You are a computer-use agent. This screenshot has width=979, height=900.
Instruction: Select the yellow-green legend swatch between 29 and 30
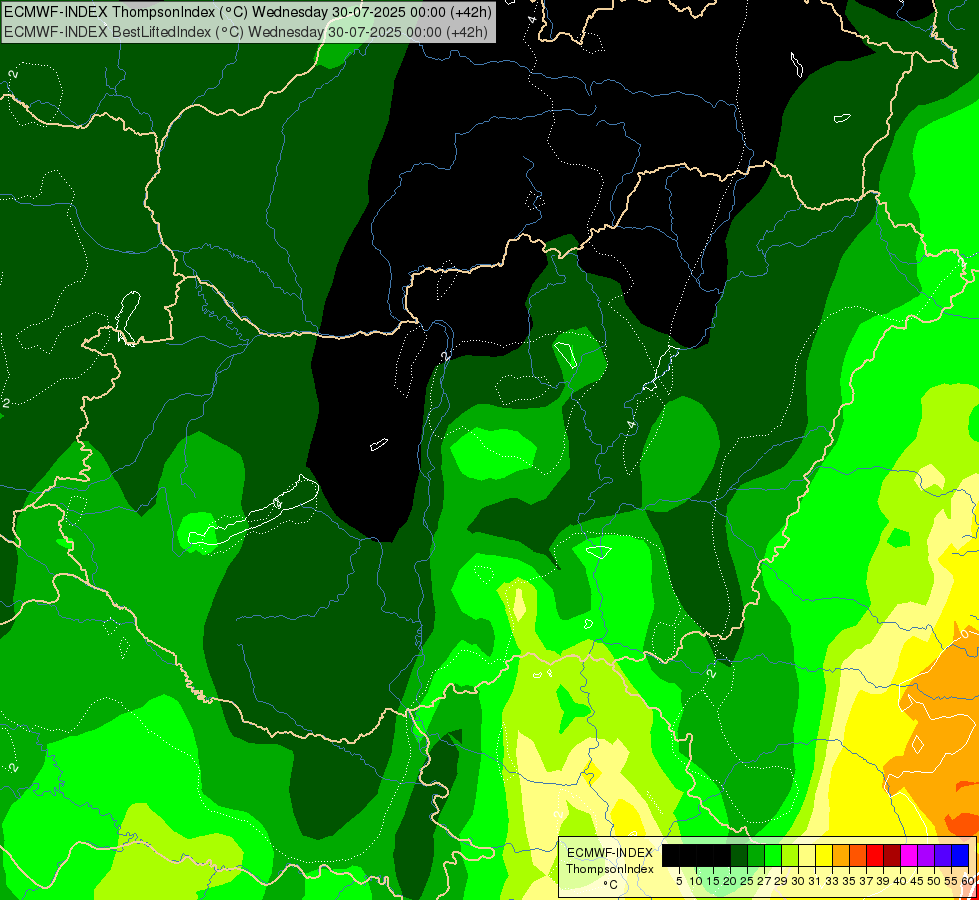click(x=790, y=855)
